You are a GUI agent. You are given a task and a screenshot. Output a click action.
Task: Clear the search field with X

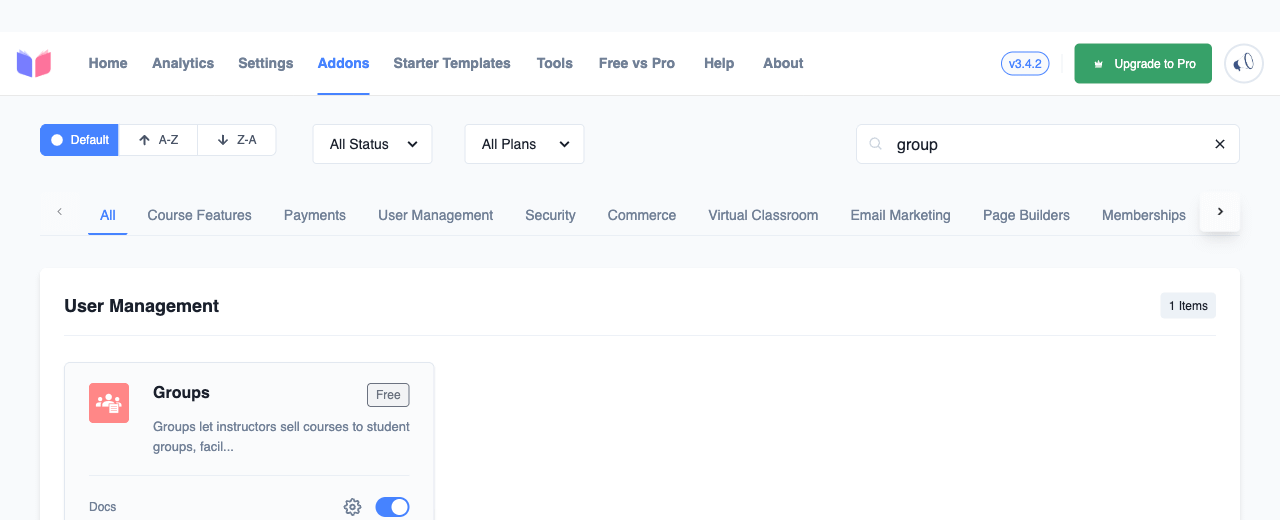[x=1220, y=144]
